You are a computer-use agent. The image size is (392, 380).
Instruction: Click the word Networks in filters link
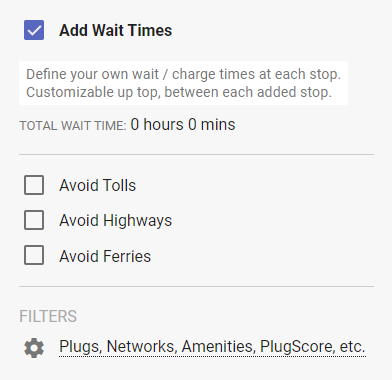point(141,347)
